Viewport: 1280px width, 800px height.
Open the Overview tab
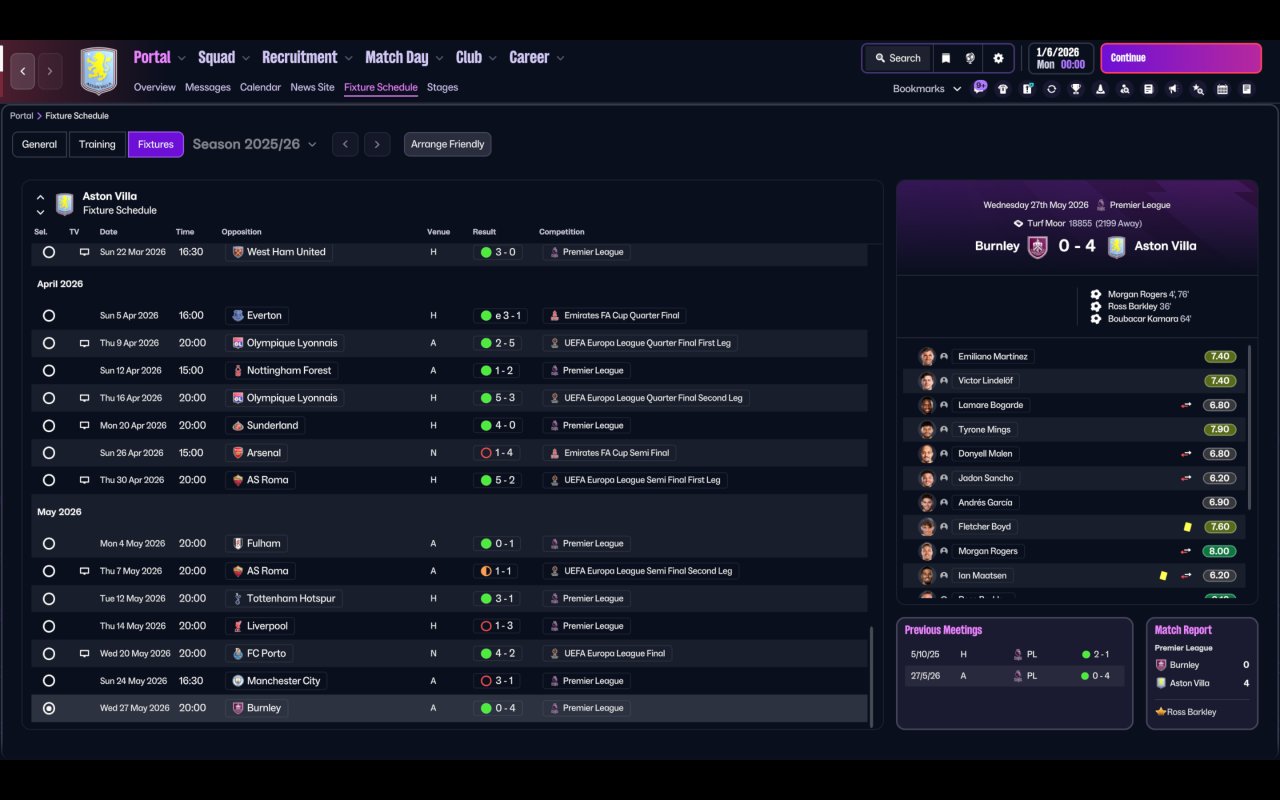155,87
